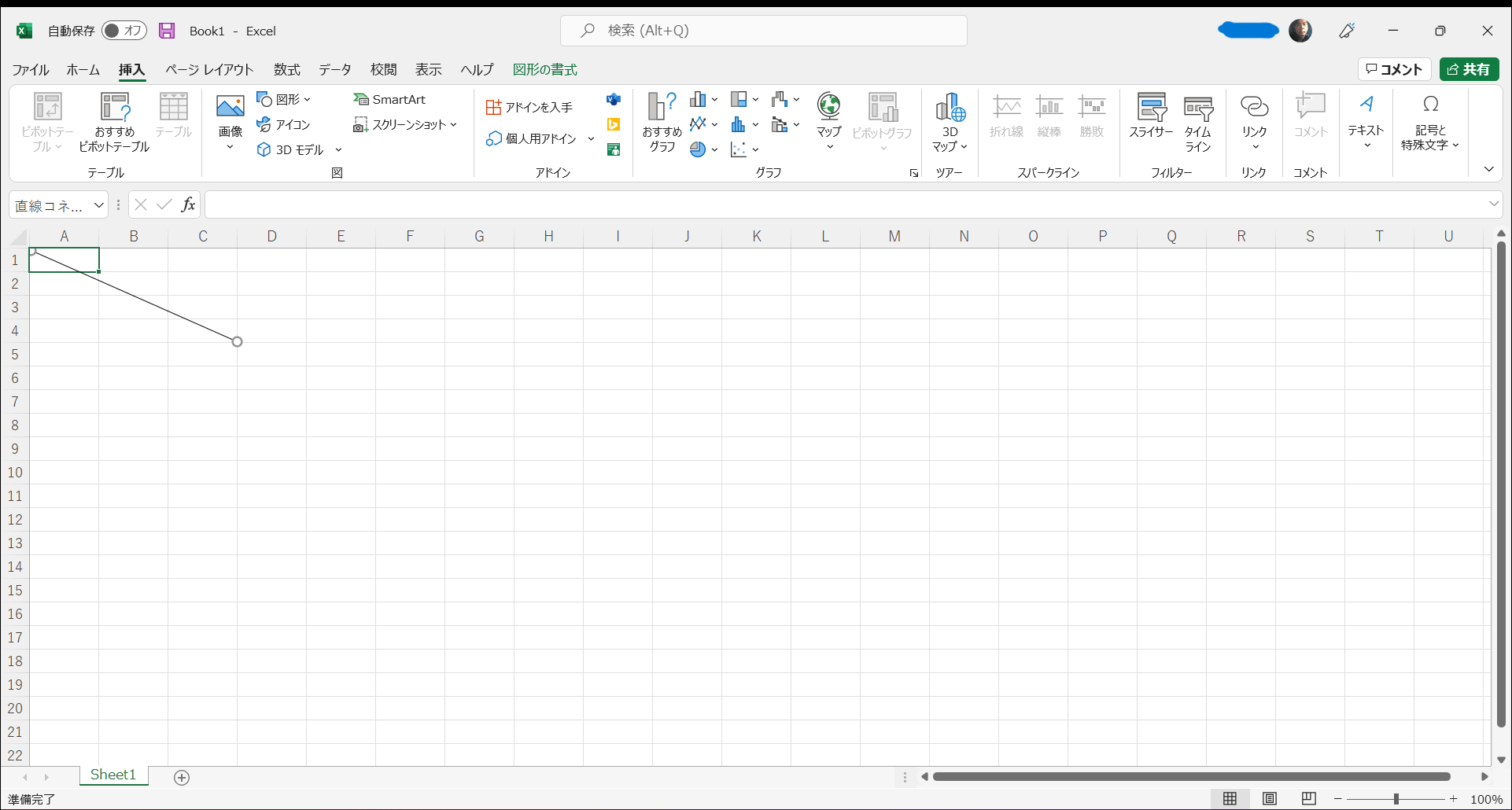
Task: Switch to Page Layout view in status bar
Action: pos(1269,799)
